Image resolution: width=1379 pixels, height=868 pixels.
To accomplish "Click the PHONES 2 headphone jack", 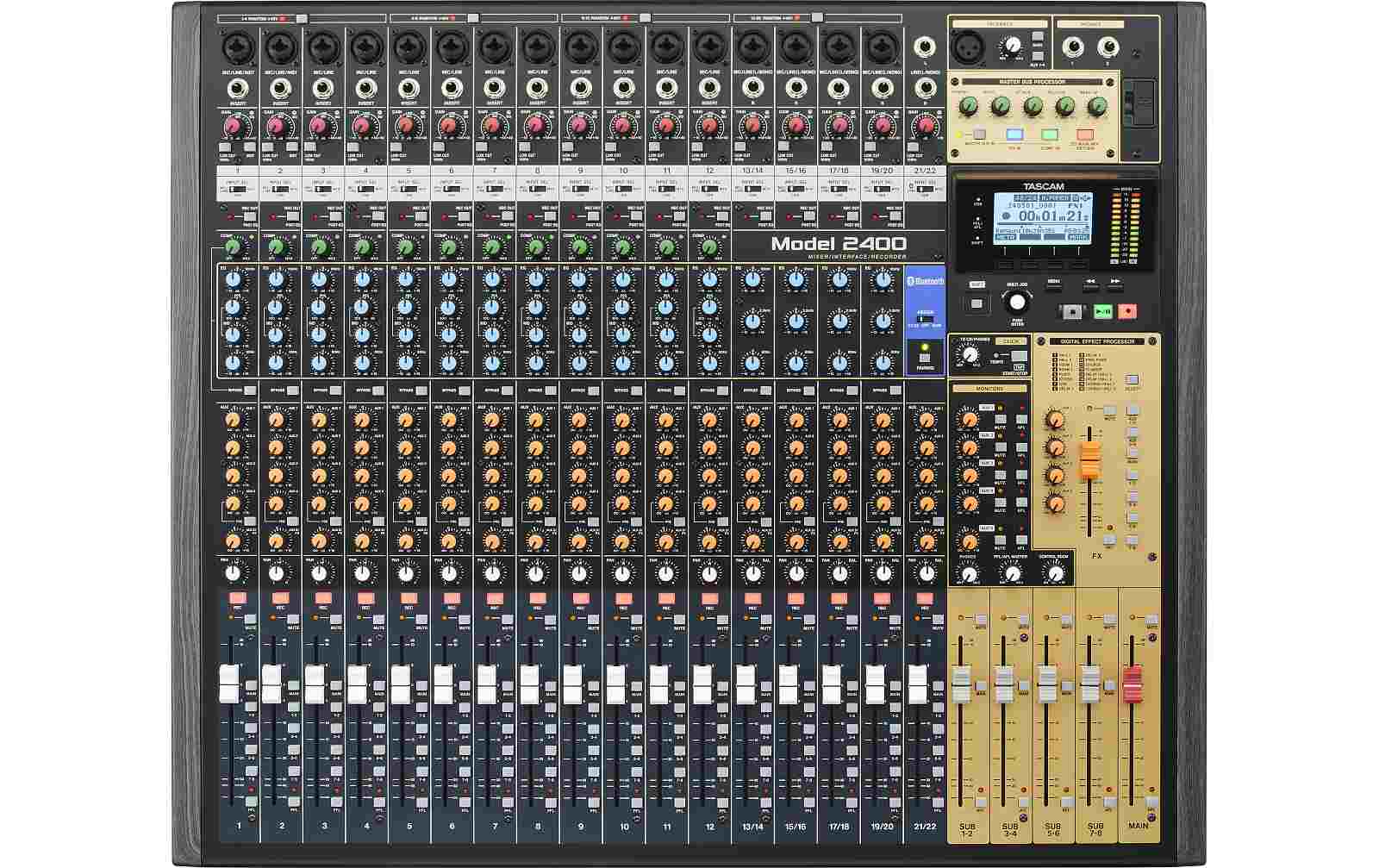I will click(1108, 47).
